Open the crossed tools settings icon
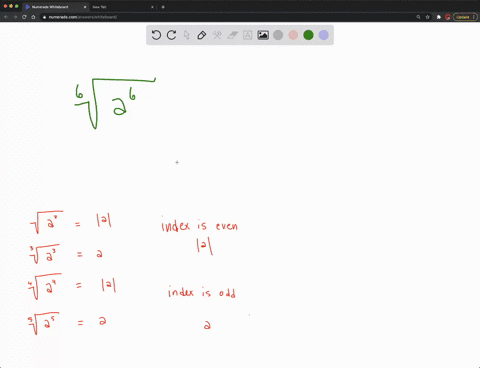The width and height of the screenshot is (480, 368). coord(217,35)
